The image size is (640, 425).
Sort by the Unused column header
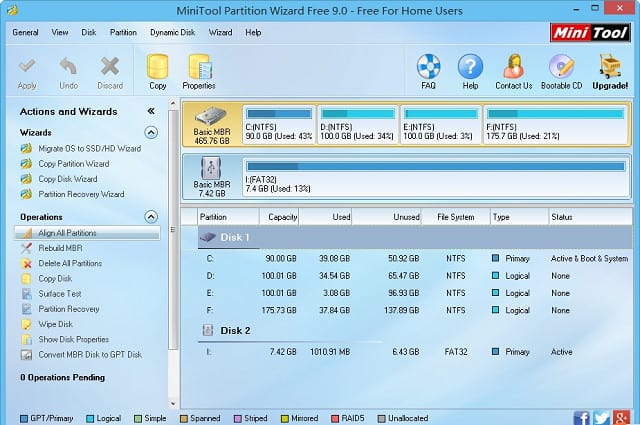386,217
